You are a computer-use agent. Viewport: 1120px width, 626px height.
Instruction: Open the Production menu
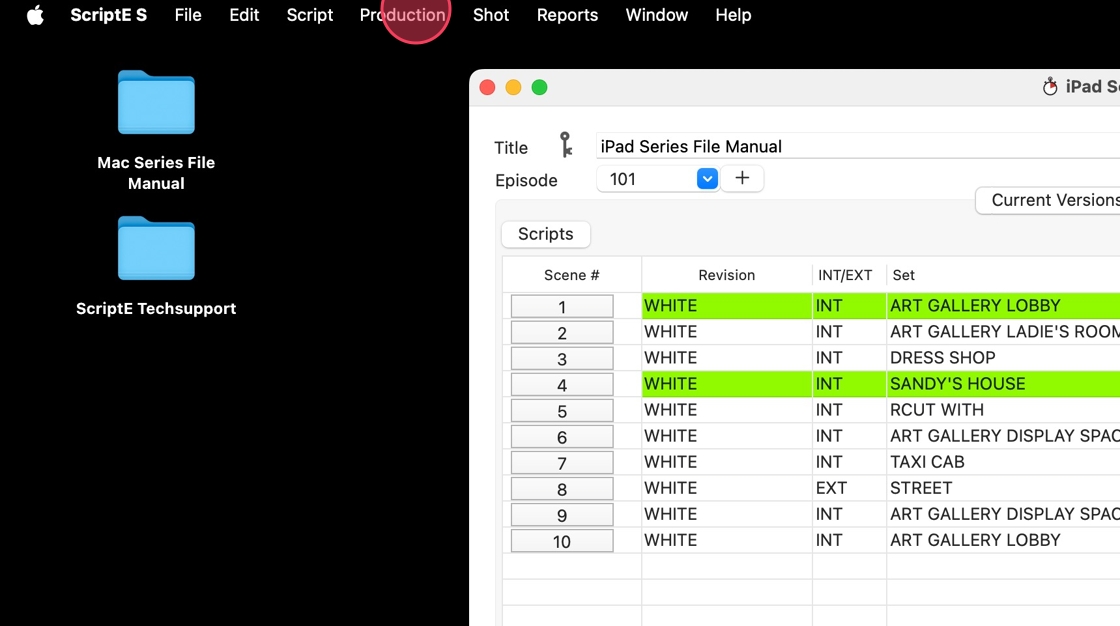[x=403, y=15]
